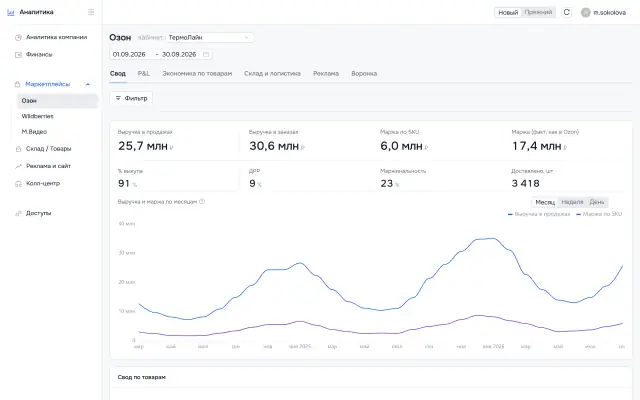Navigate to Аналитика компании
Viewport: 640px width, 400px height.
point(56,38)
